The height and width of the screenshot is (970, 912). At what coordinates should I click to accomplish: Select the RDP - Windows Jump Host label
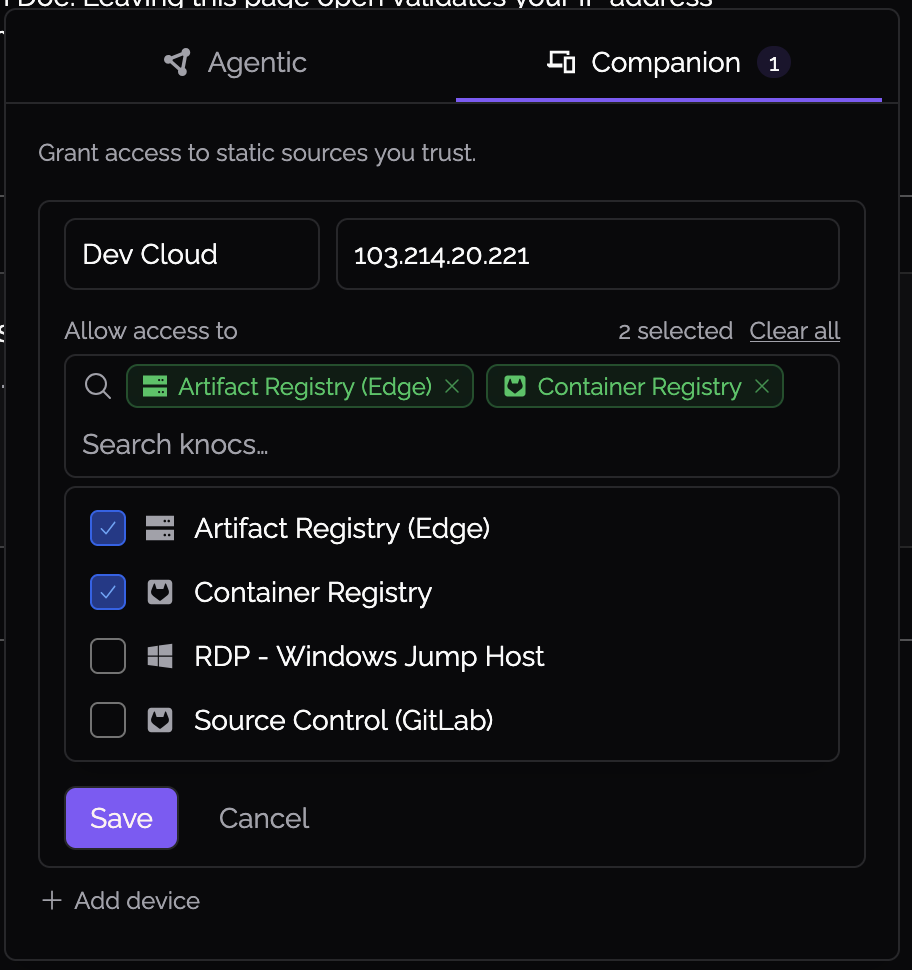coord(369,656)
